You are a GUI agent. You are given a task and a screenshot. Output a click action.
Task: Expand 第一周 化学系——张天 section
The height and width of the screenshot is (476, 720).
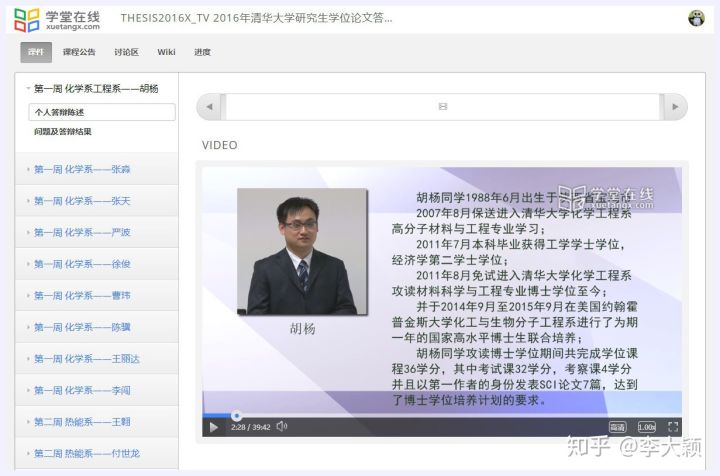click(x=96, y=201)
